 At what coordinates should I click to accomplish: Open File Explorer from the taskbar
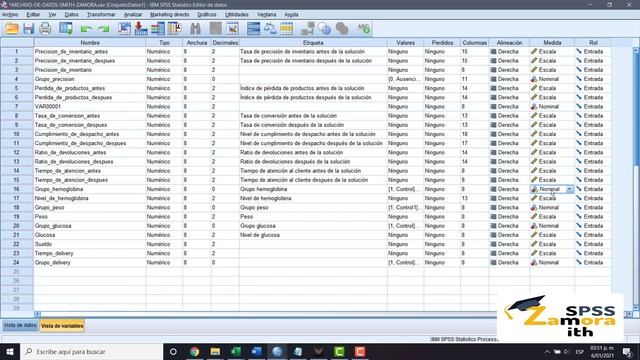point(215,351)
